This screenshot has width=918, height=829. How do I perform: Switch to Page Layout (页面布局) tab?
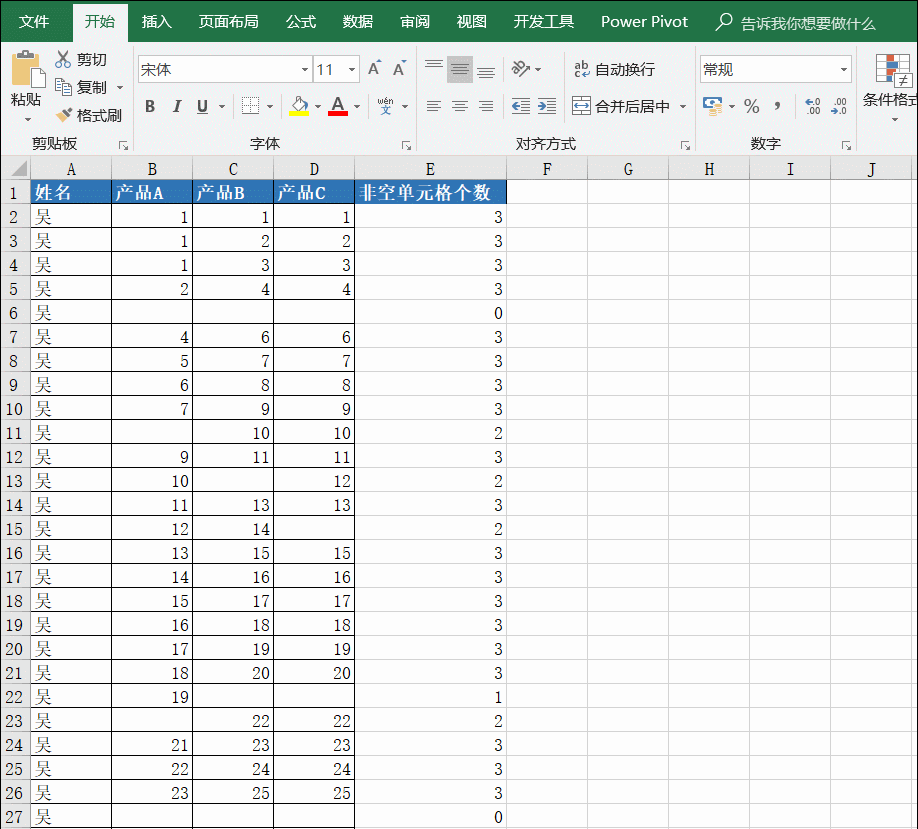click(x=229, y=22)
